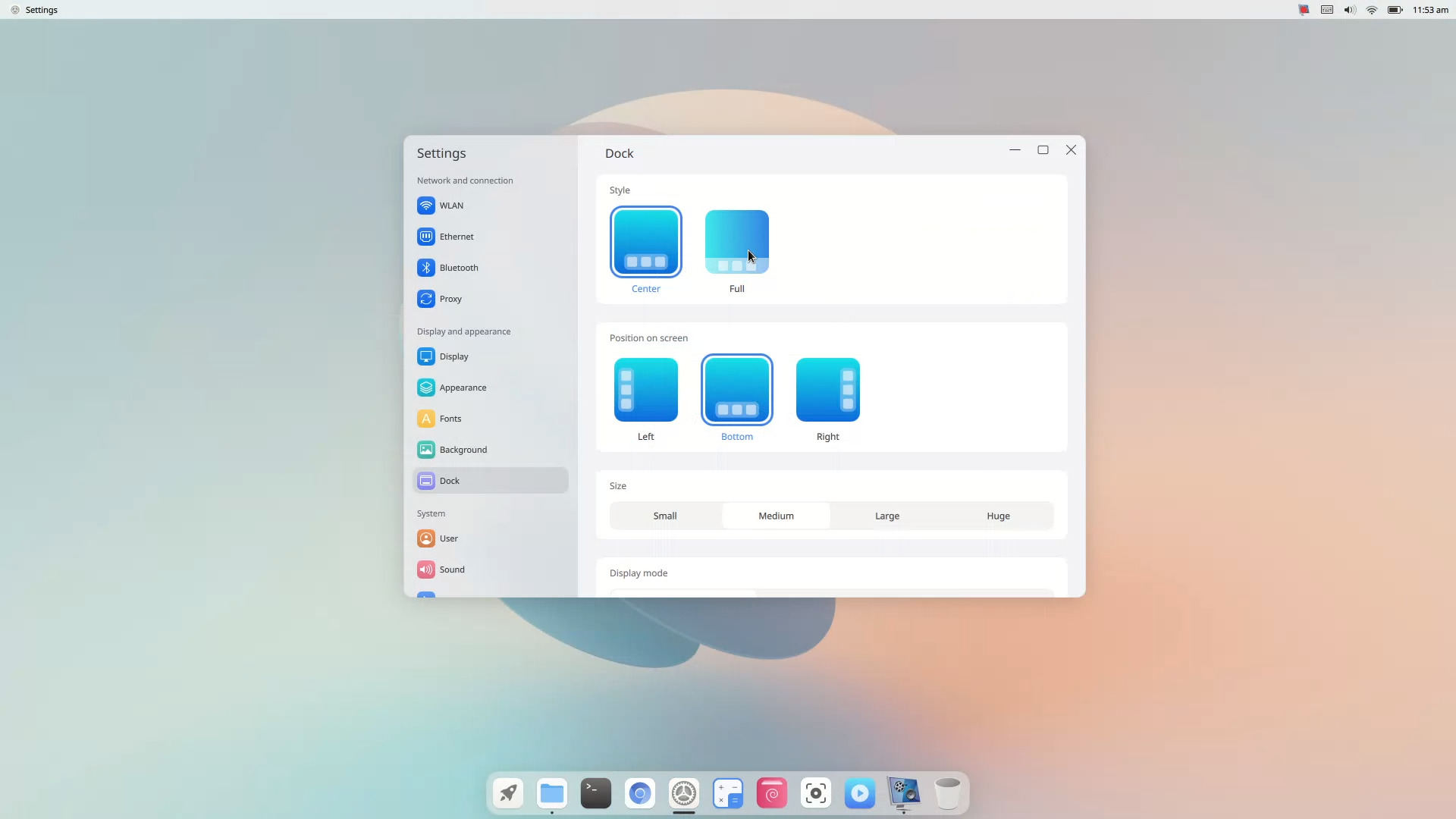Switch to the Display settings page
Image resolution: width=1456 pixels, height=819 pixels.
(x=453, y=356)
